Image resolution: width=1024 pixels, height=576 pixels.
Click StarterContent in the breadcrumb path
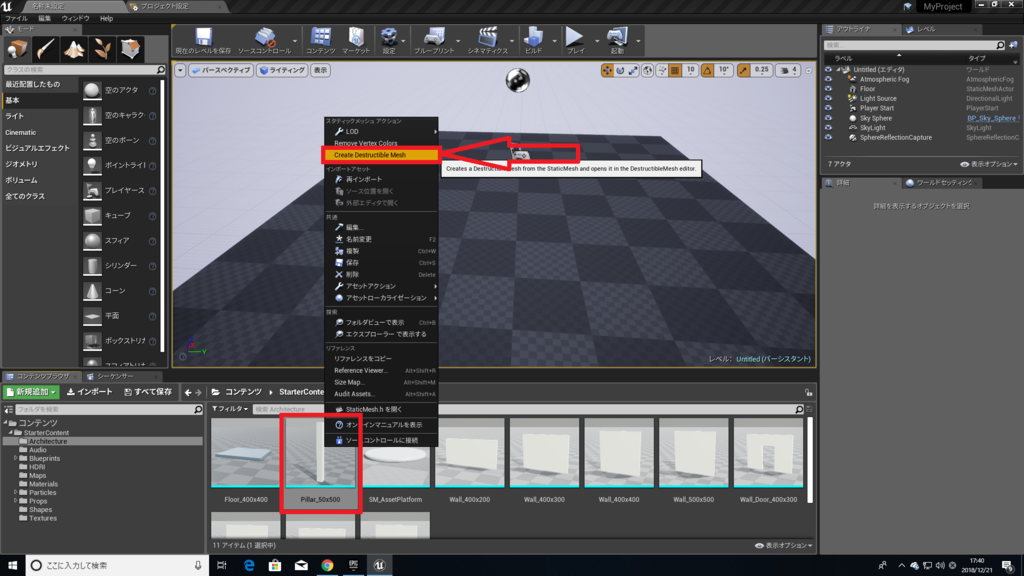pyautogui.click(x=301, y=392)
